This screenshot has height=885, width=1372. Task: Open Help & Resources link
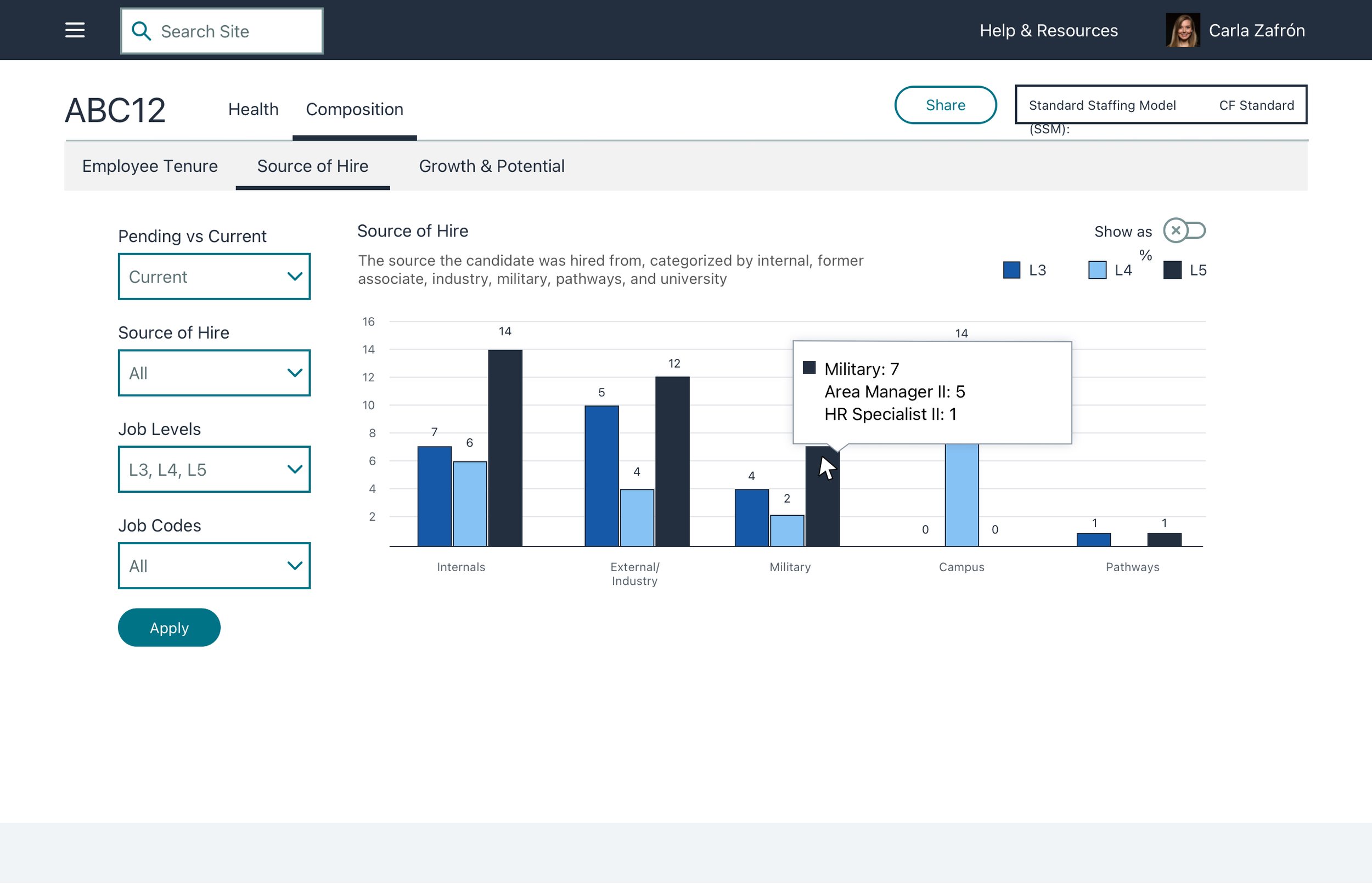coord(1048,31)
